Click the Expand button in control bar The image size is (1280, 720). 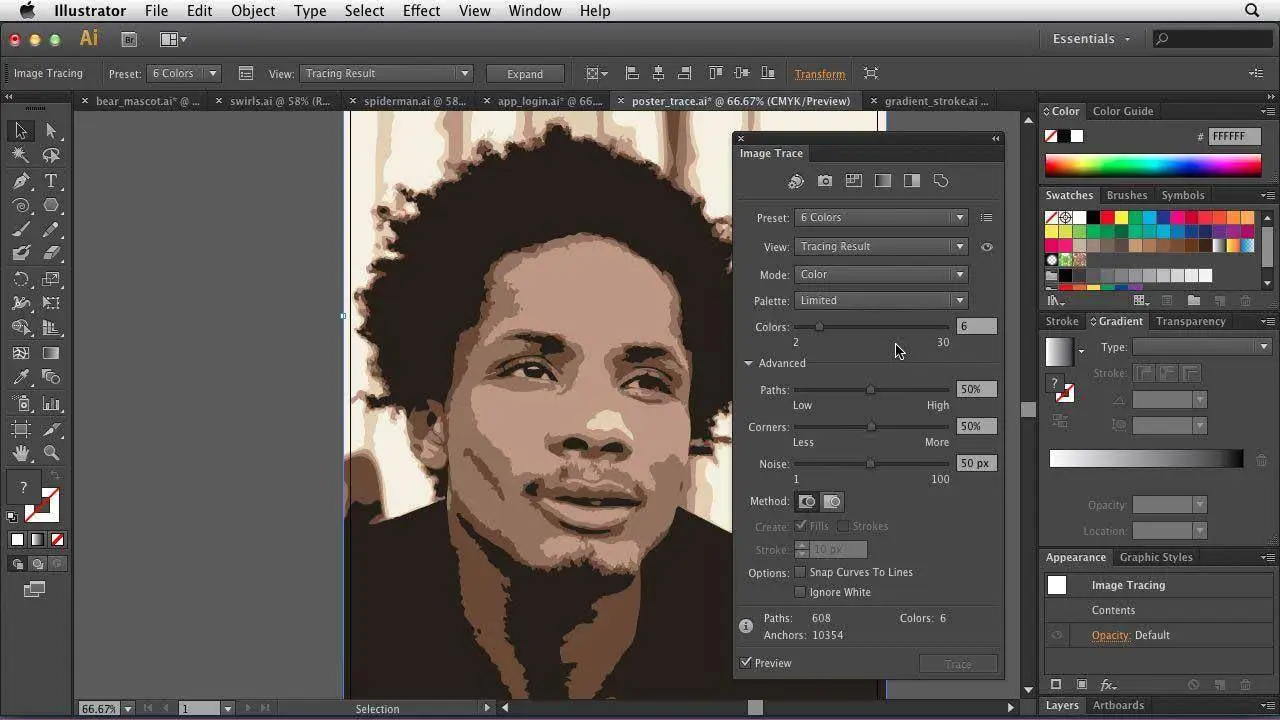point(525,74)
